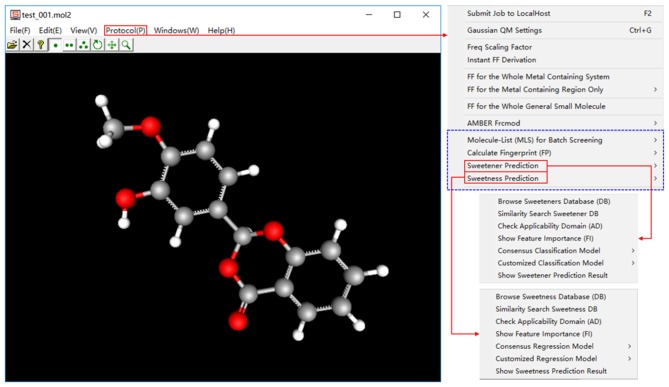Select Browse Sweeteners Database (DB)
The width and height of the screenshot is (669, 387).
[554, 201]
